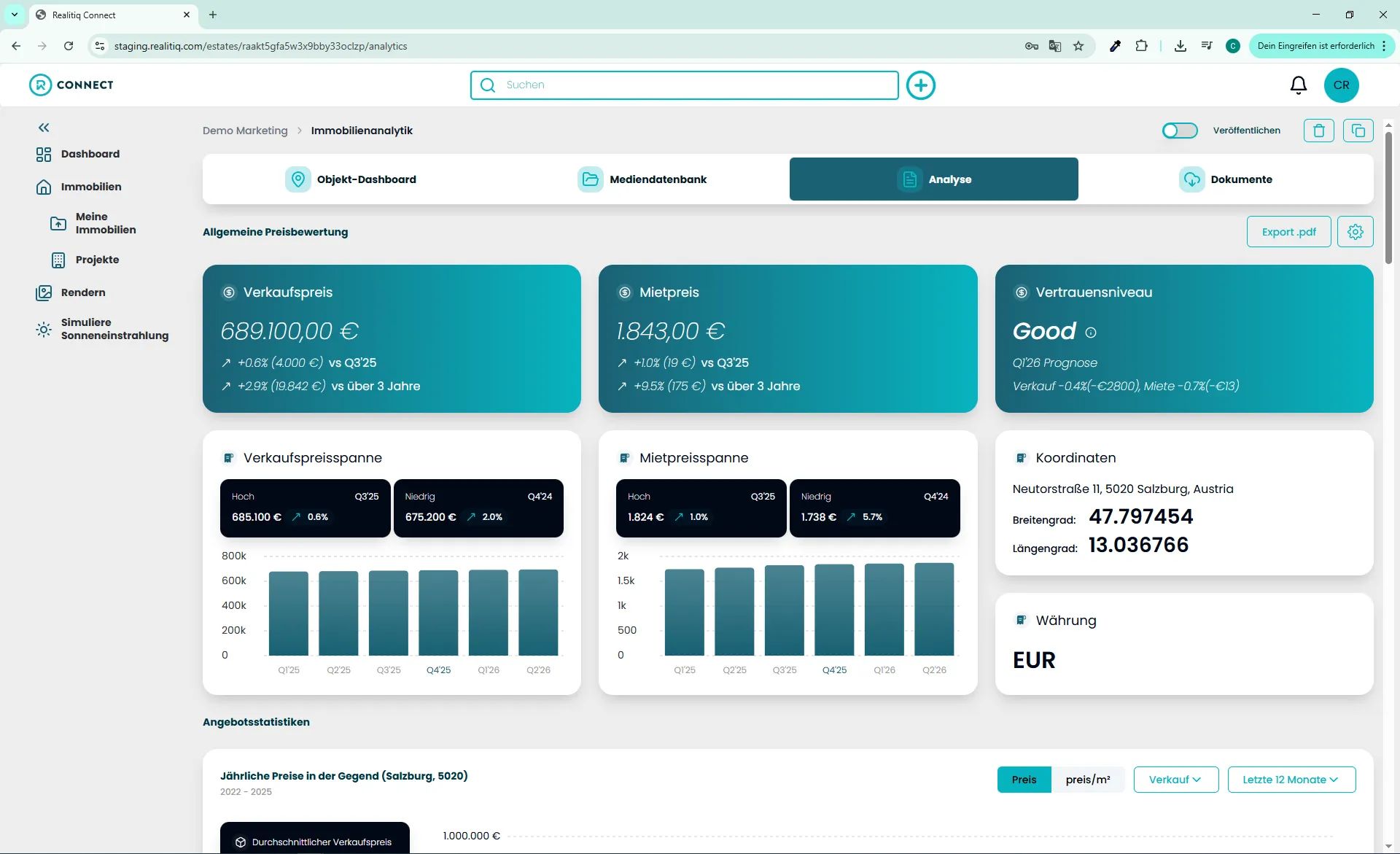Open notifications bell
This screenshot has height=854, width=1400.
point(1298,85)
